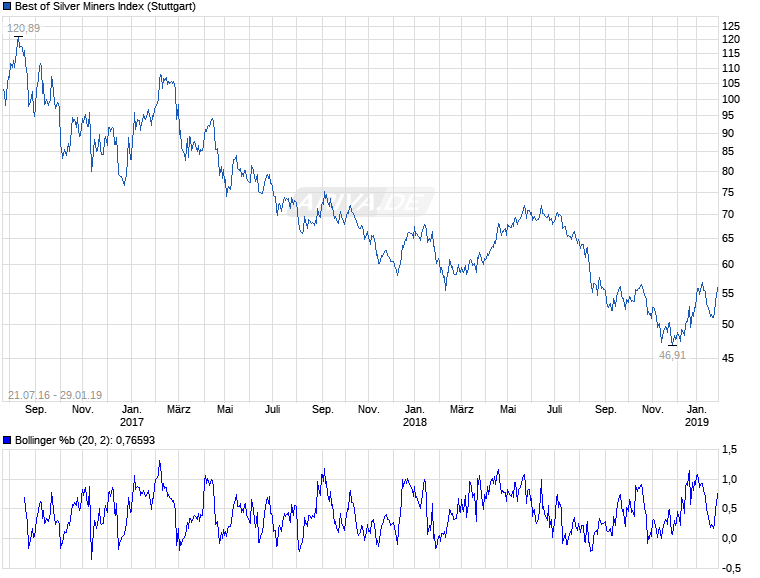Click the Juli label under 2018 section
The height and width of the screenshot is (578, 760).
554,409
